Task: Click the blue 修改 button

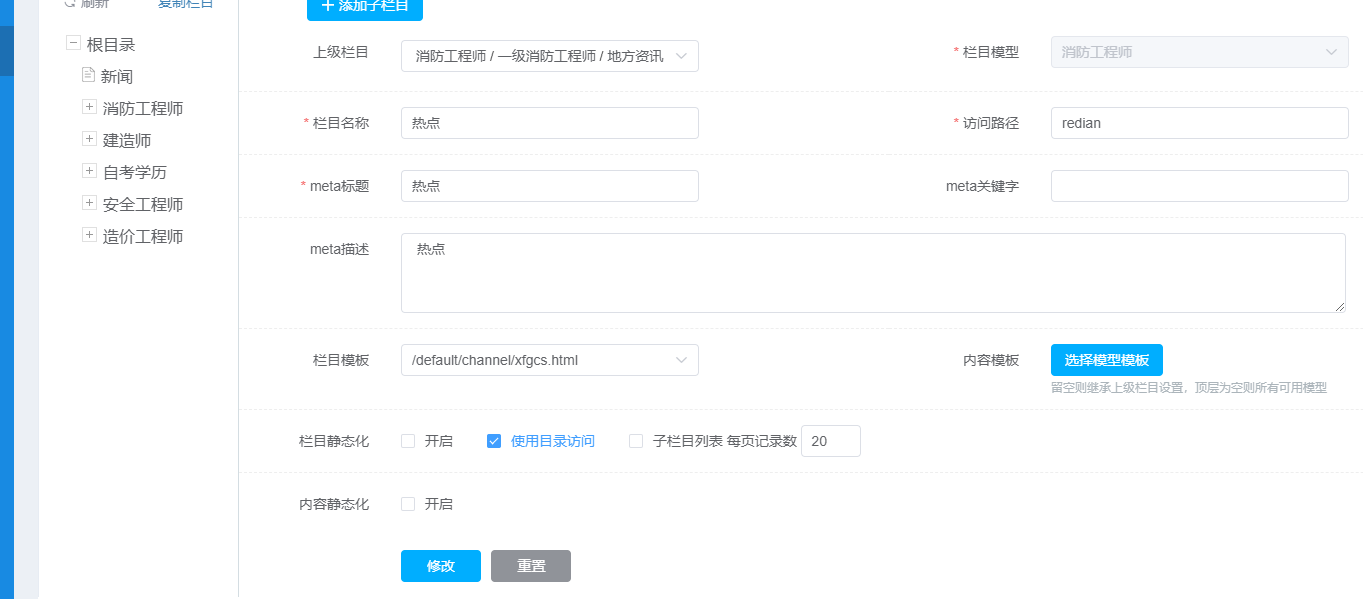Action: coord(441,566)
